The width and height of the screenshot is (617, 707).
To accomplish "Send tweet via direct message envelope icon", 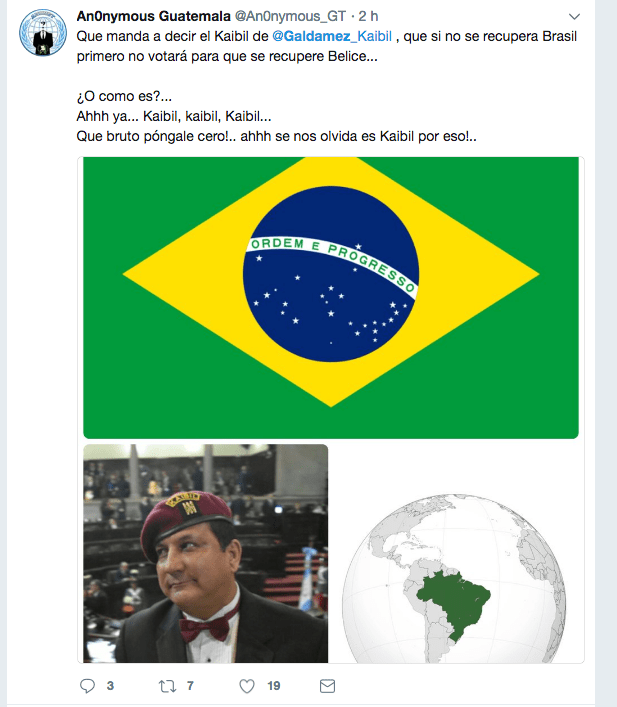I will click(x=327, y=686).
